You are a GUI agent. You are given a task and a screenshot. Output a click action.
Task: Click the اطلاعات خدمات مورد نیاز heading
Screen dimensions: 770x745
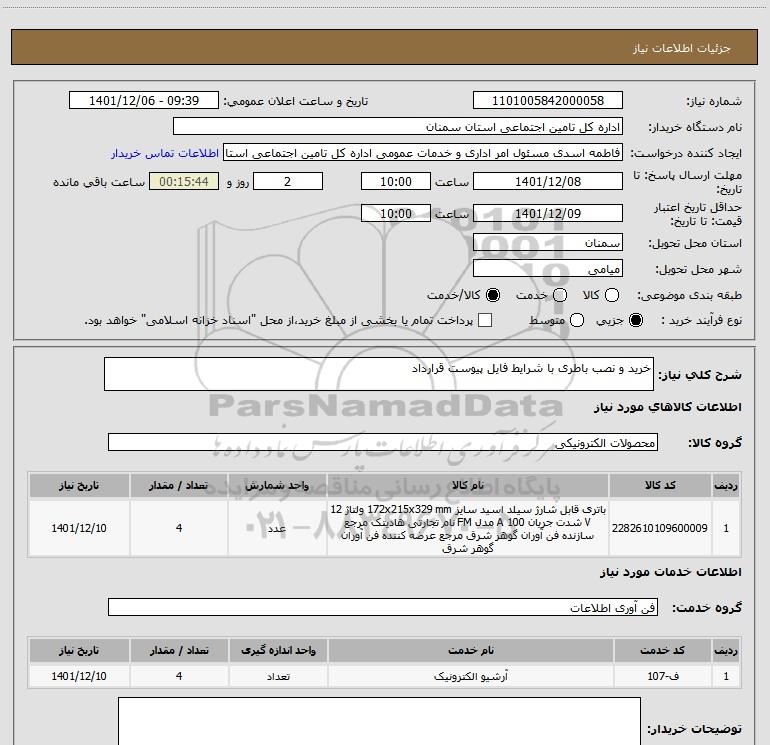pyautogui.click(x=671, y=572)
